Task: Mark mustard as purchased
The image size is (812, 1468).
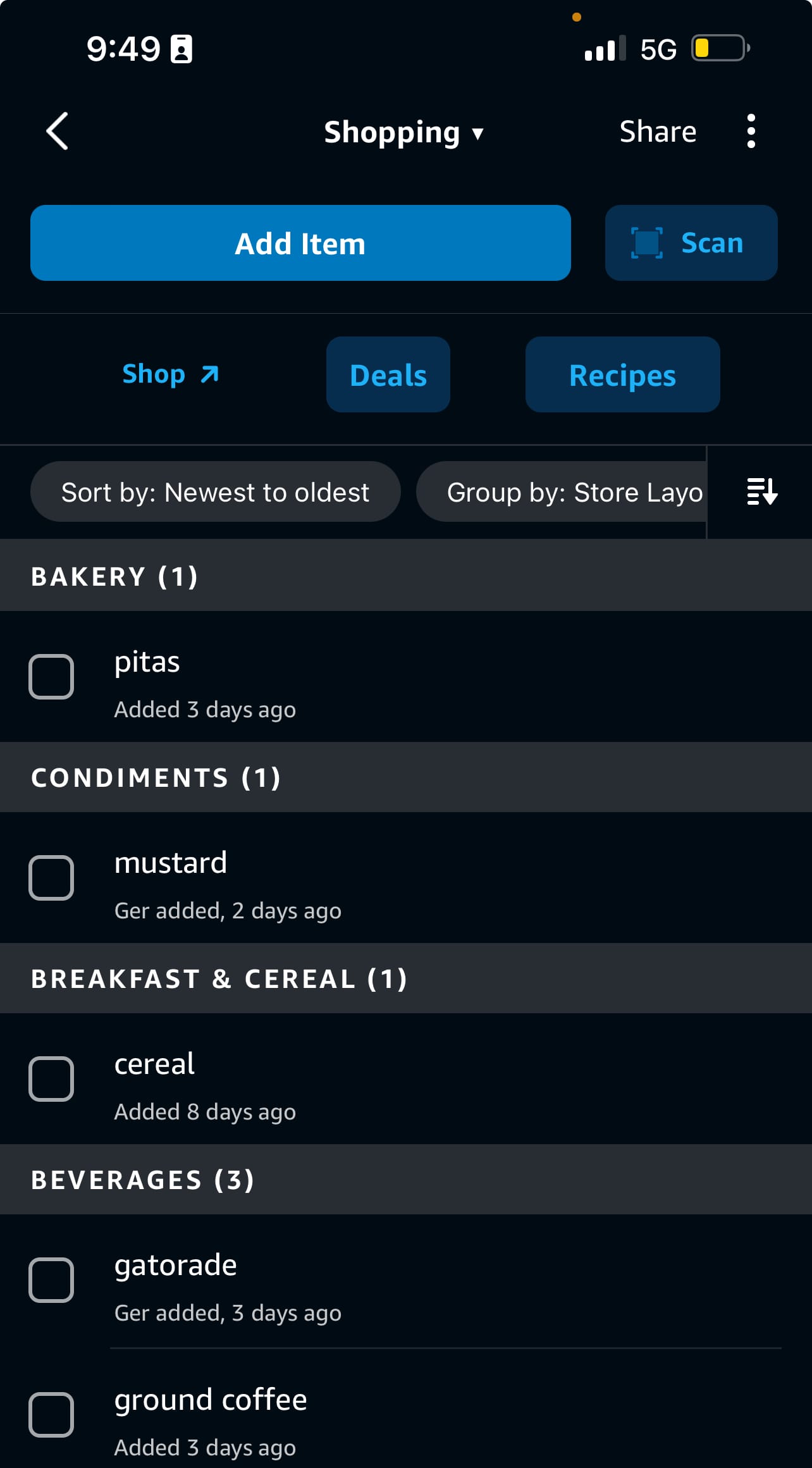Action: tap(51, 878)
